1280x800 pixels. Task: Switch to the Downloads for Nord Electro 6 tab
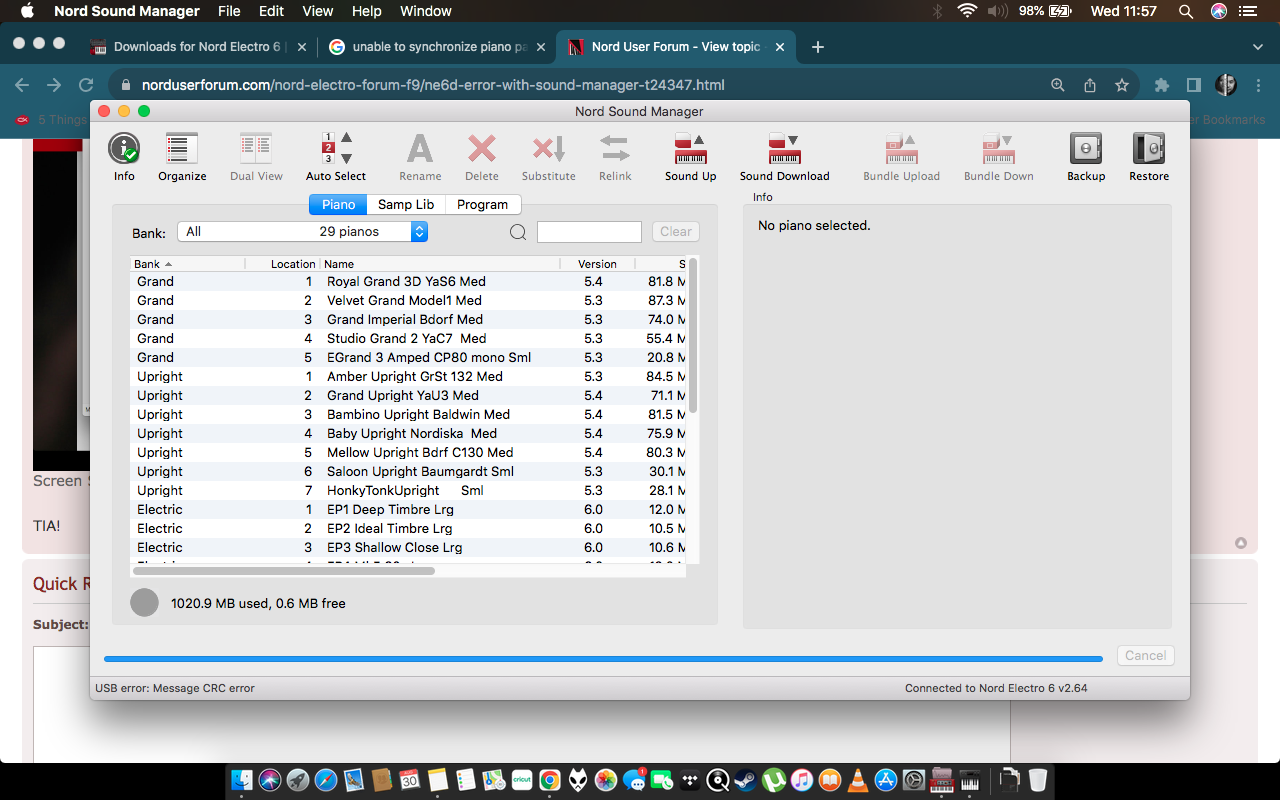coord(198,47)
